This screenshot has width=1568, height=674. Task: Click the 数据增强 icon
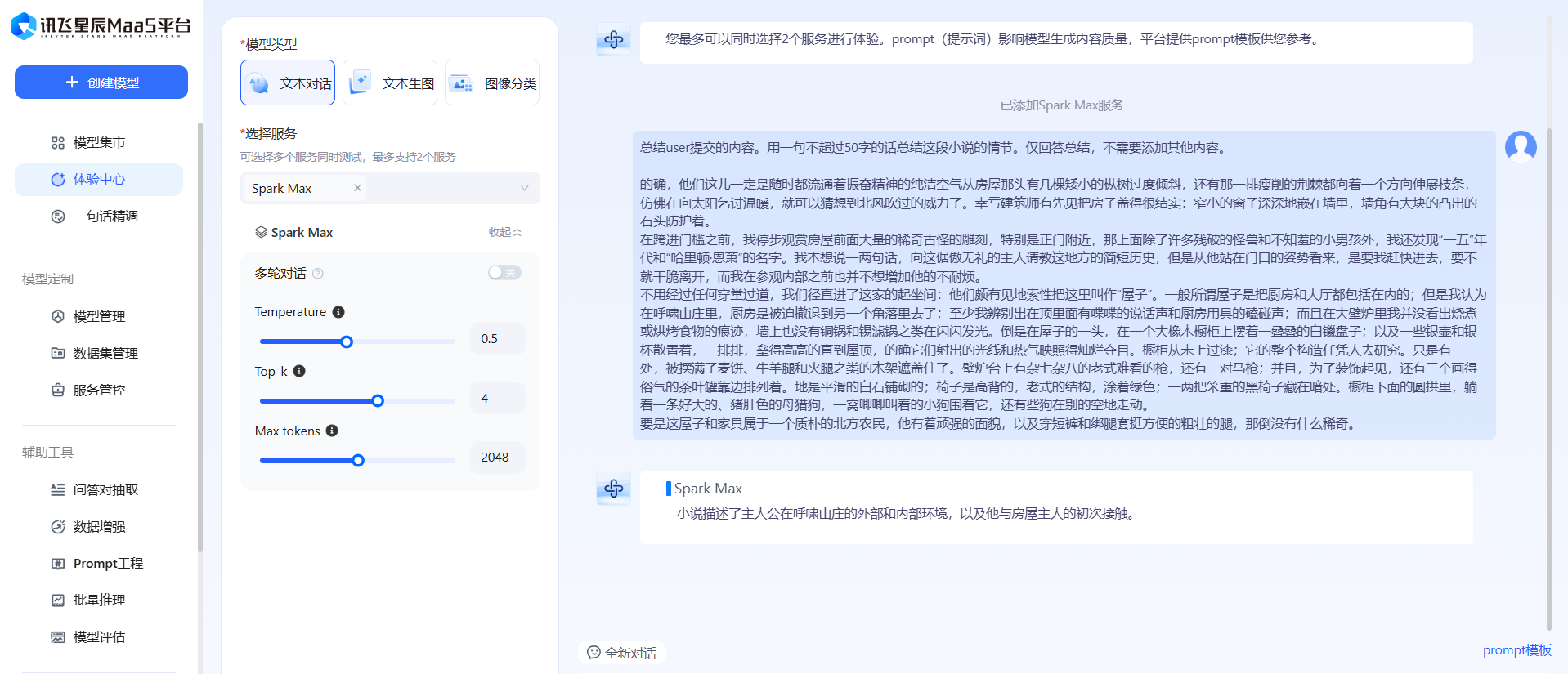click(x=58, y=527)
